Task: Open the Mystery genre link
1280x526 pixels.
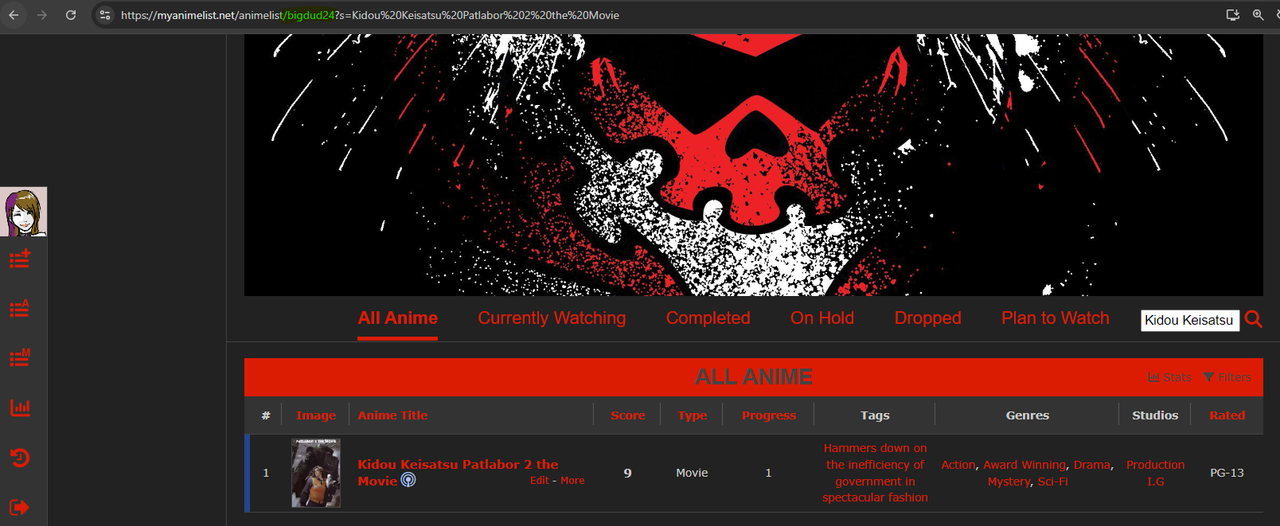Action: point(1008,482)
